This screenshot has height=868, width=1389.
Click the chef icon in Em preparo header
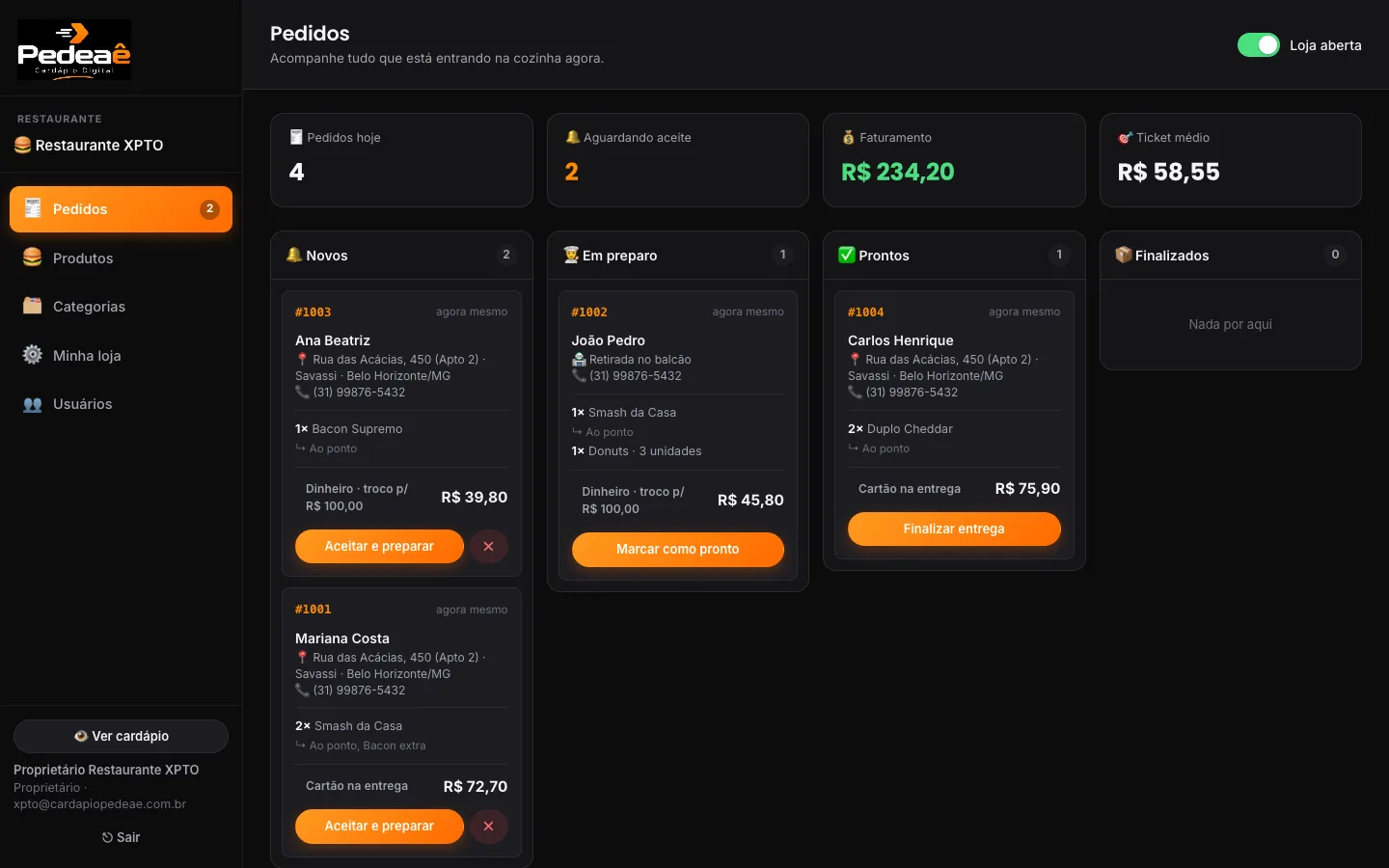571,255
